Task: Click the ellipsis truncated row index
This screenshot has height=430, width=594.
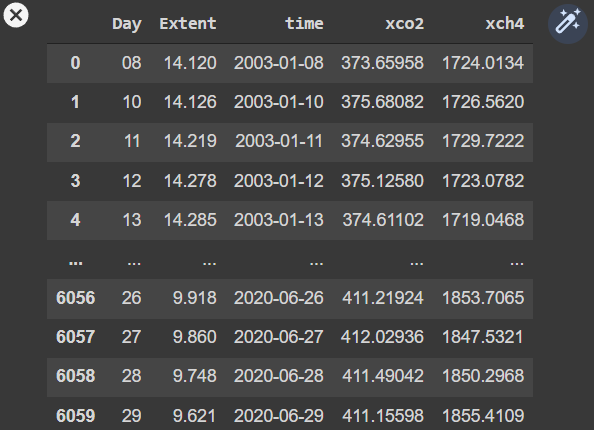Action: pyautogui.click(x=76, y=262)
